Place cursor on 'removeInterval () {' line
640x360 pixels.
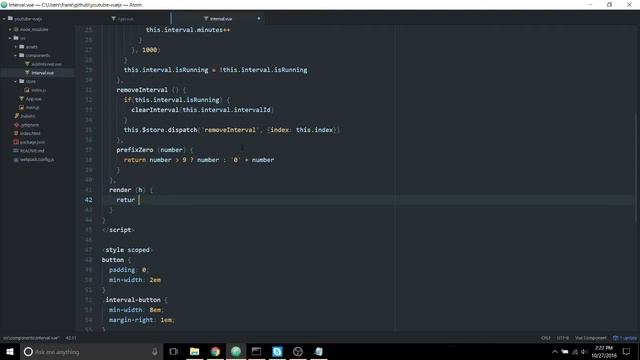click(151, 90)
